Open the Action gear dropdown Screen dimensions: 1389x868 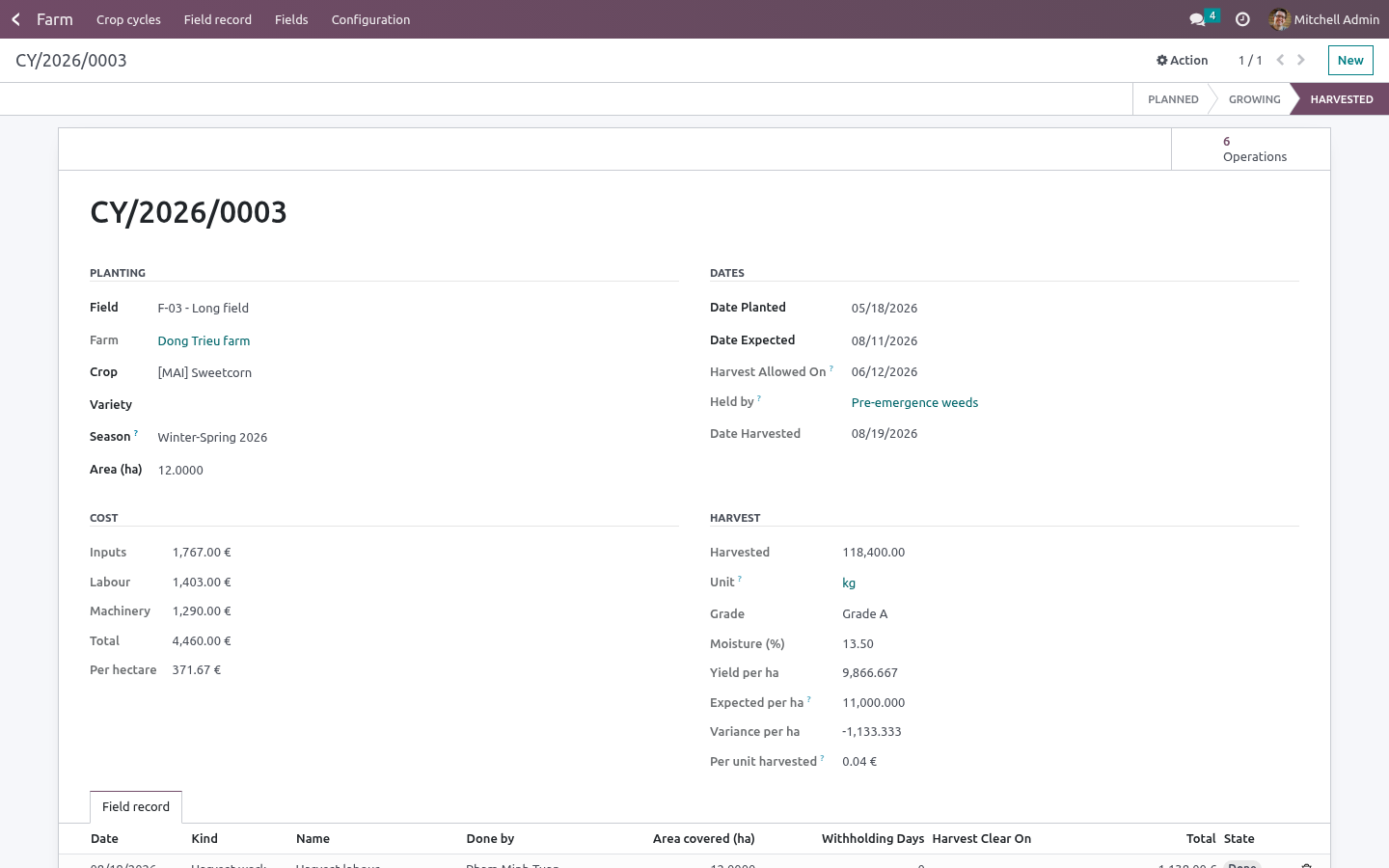point(1183,60)
